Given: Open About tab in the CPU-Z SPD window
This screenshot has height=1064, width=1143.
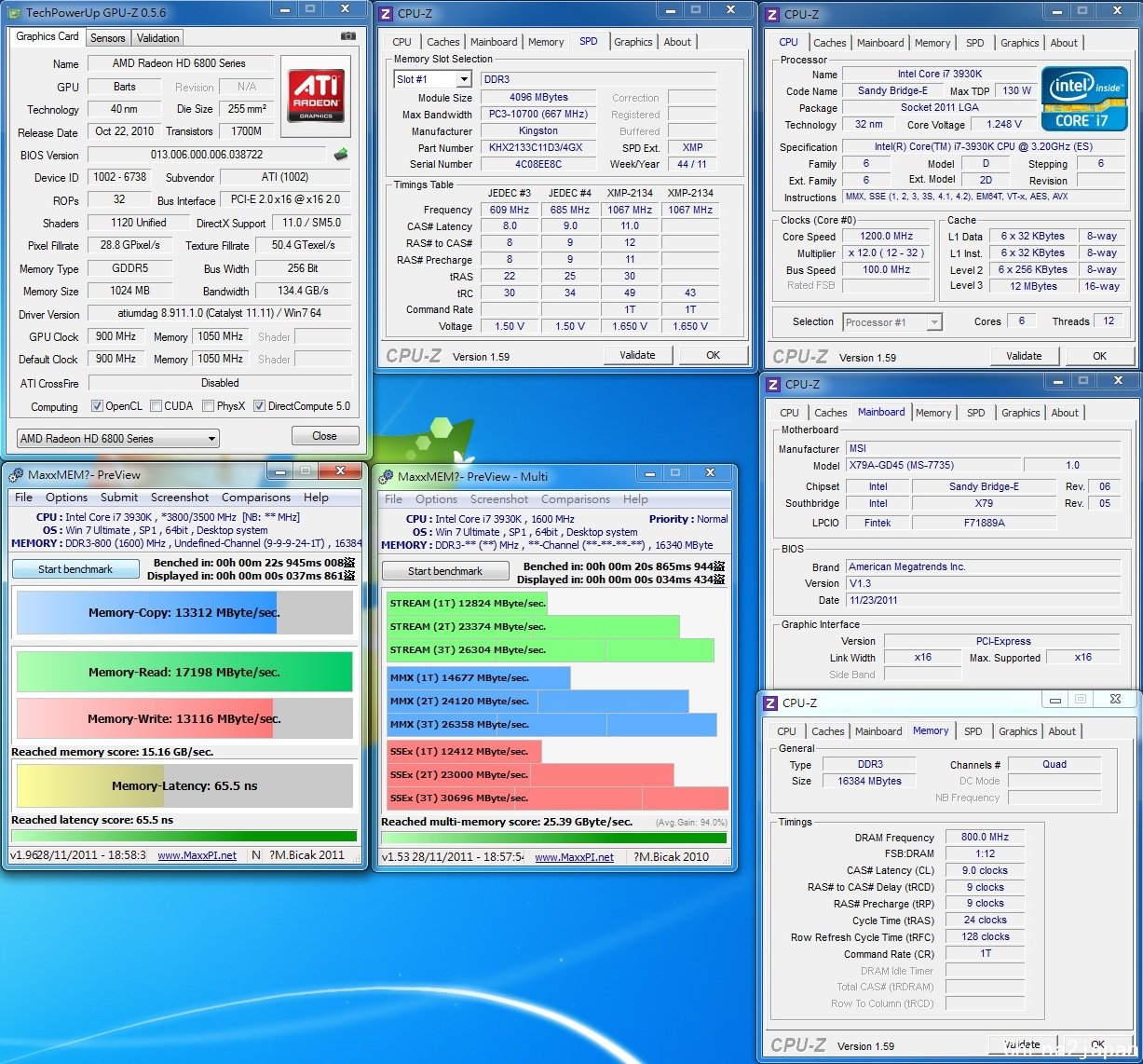Looking at the screenshot, I should (677, 42).
